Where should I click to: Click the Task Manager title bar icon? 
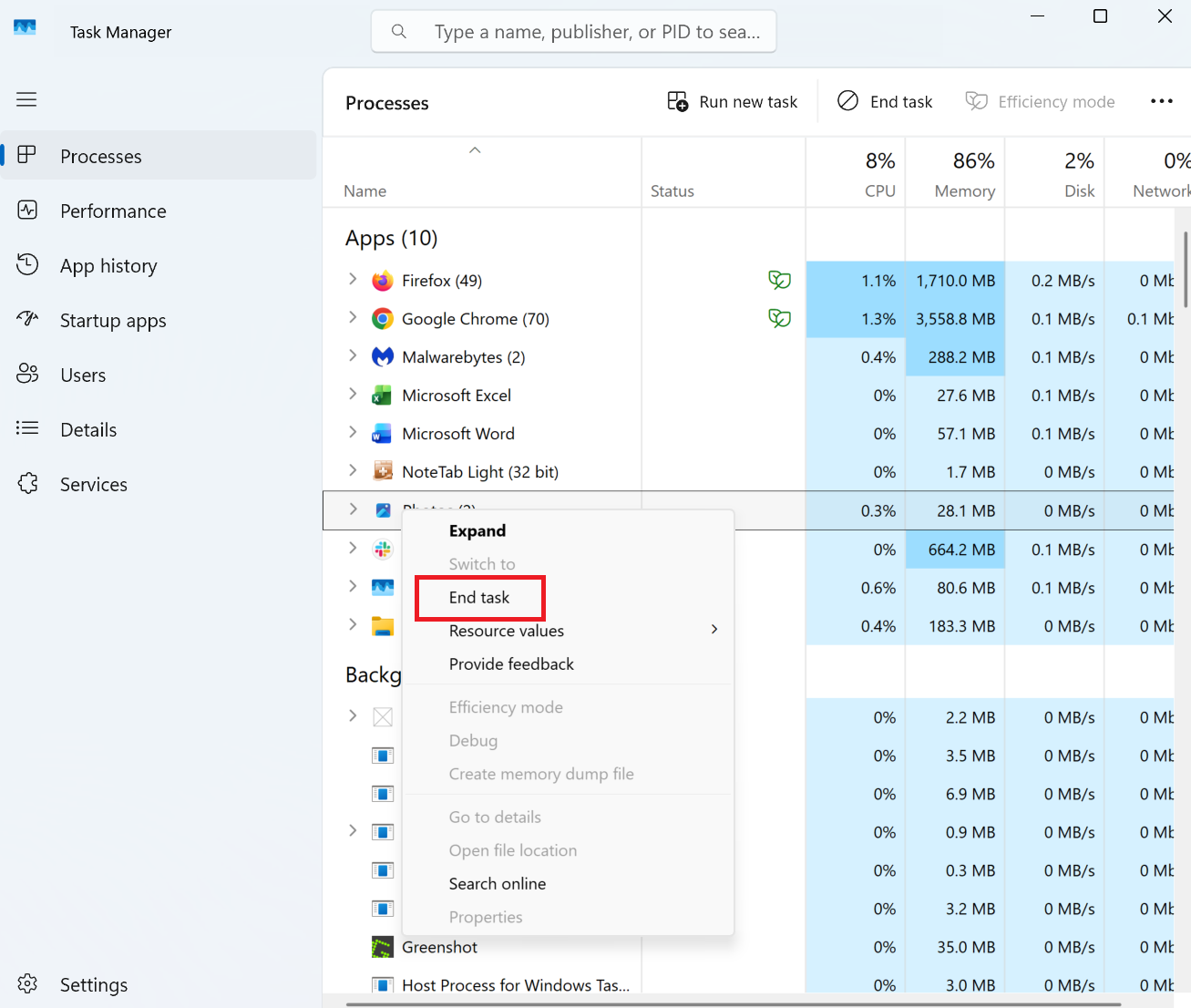26,27
